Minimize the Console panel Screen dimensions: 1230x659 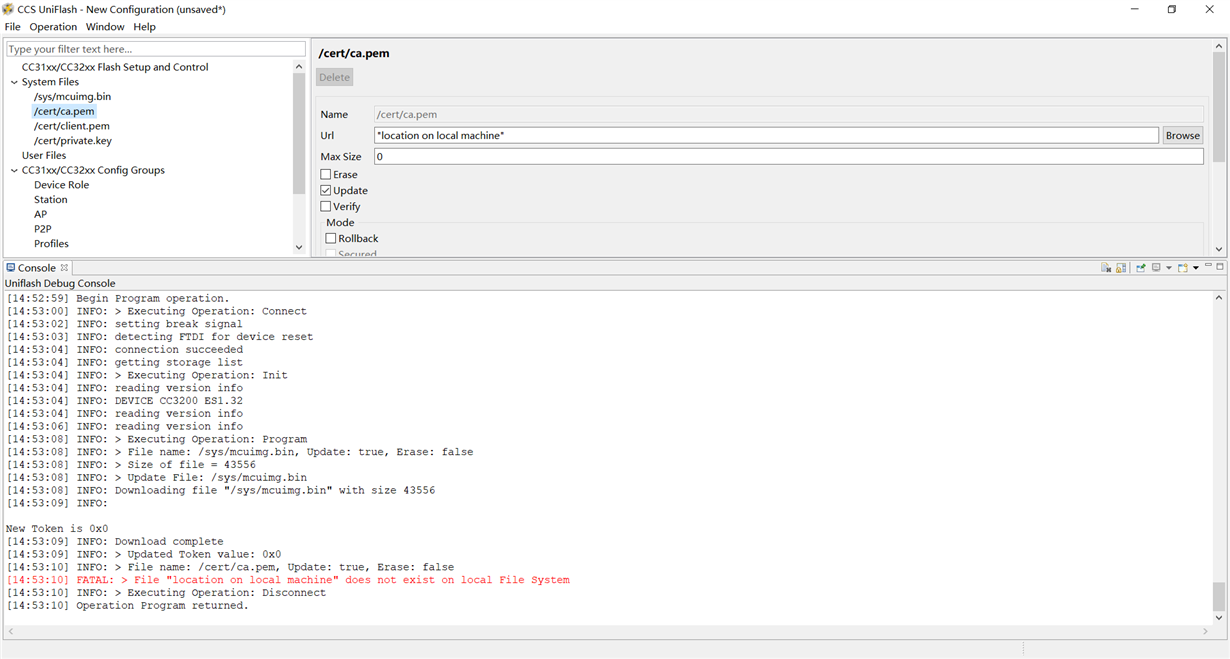pyautogui.click(x=1208, y=267)
